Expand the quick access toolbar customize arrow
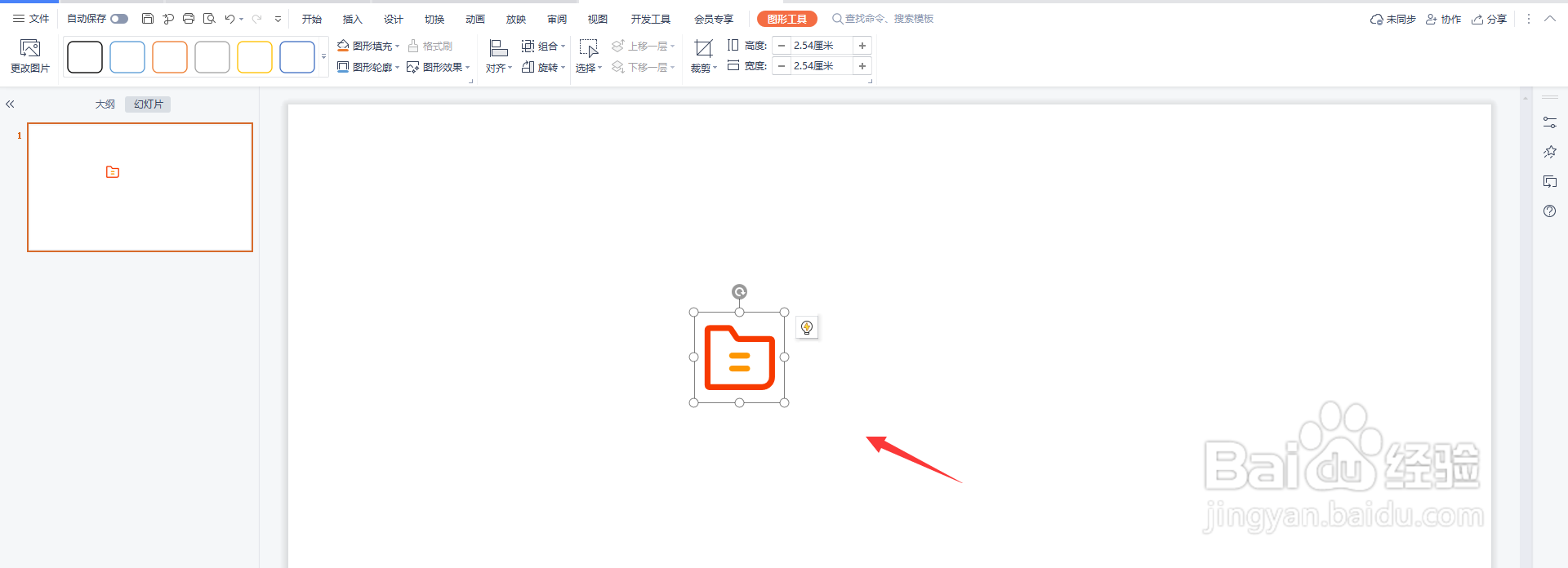1568x568 pixels. pos(278,19)
